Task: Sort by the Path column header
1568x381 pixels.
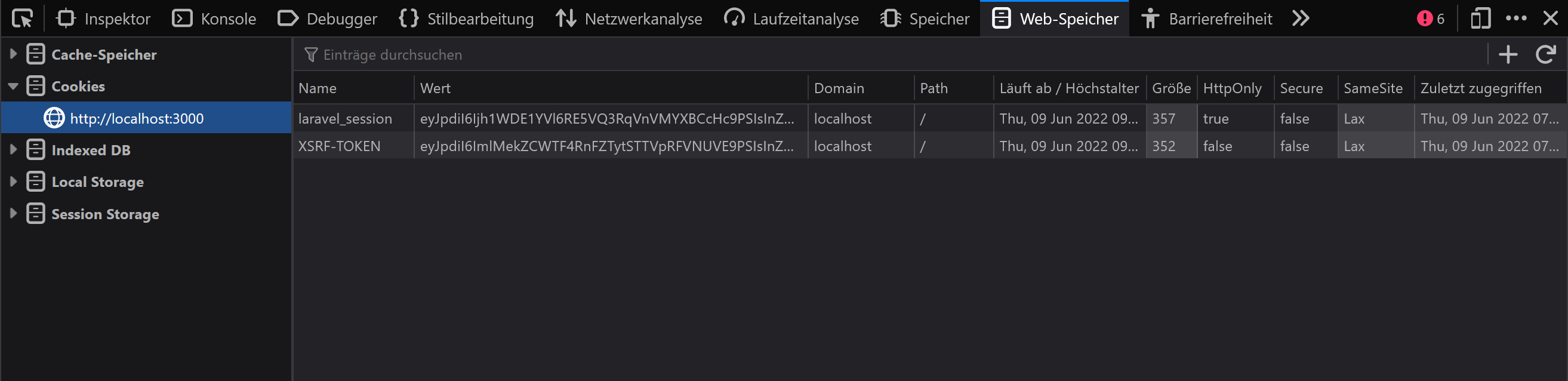Action: pos(953,88)
